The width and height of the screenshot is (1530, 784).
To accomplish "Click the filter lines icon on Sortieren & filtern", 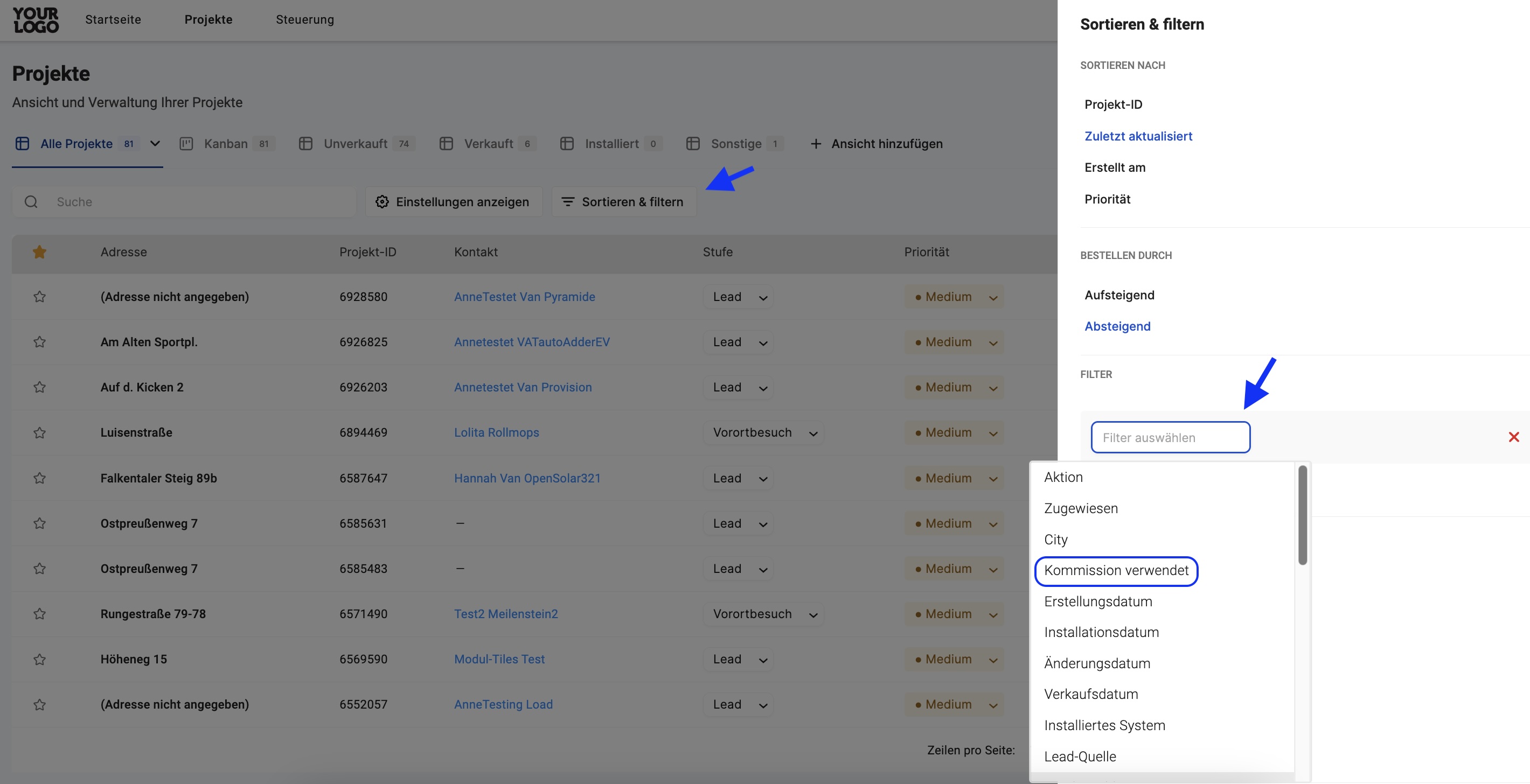I will [568, 202].
